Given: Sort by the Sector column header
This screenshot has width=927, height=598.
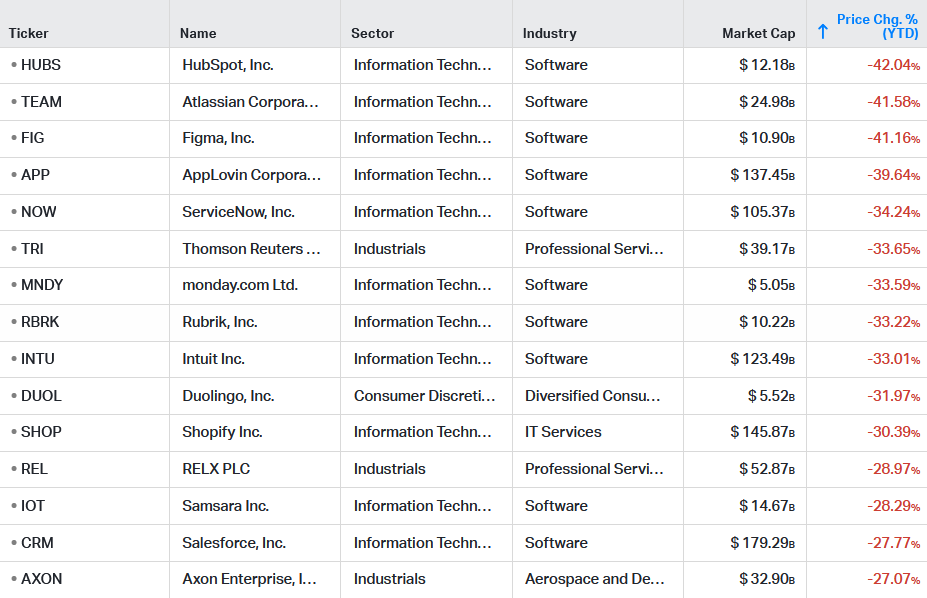Looking at the screenshot, I should point(372,33).
